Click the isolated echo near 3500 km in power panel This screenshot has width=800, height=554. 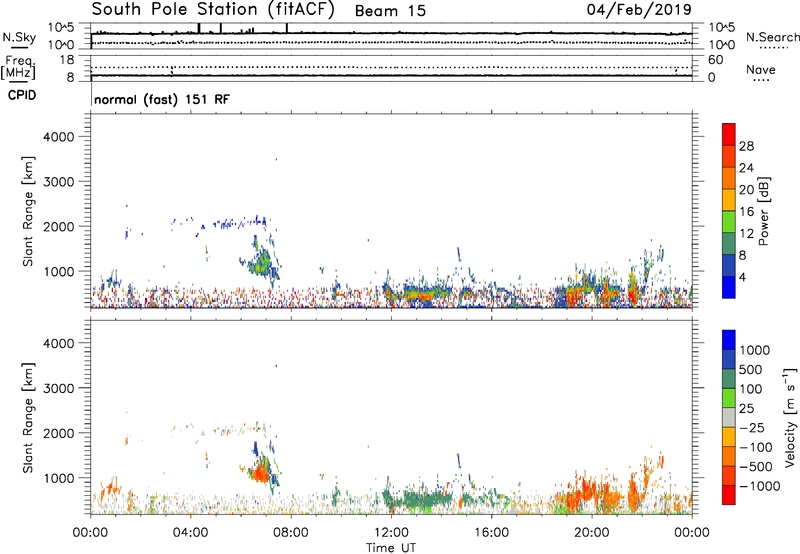coord(276,159)
